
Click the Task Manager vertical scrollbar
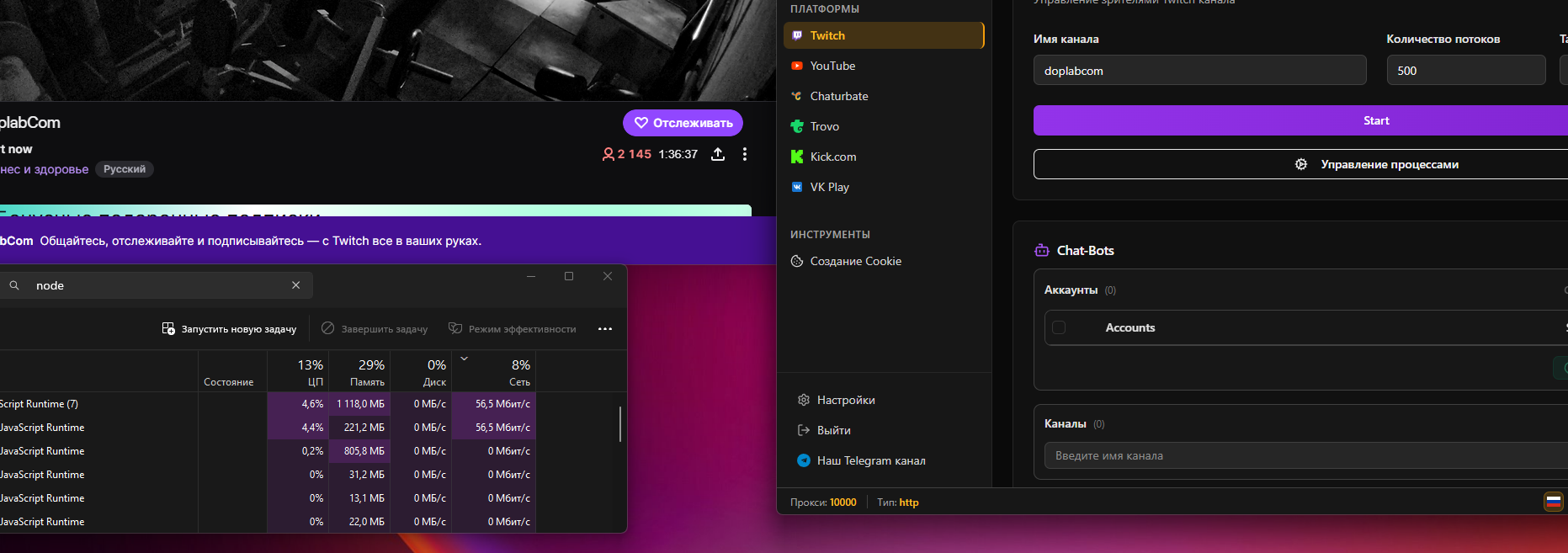coord(620,424)
